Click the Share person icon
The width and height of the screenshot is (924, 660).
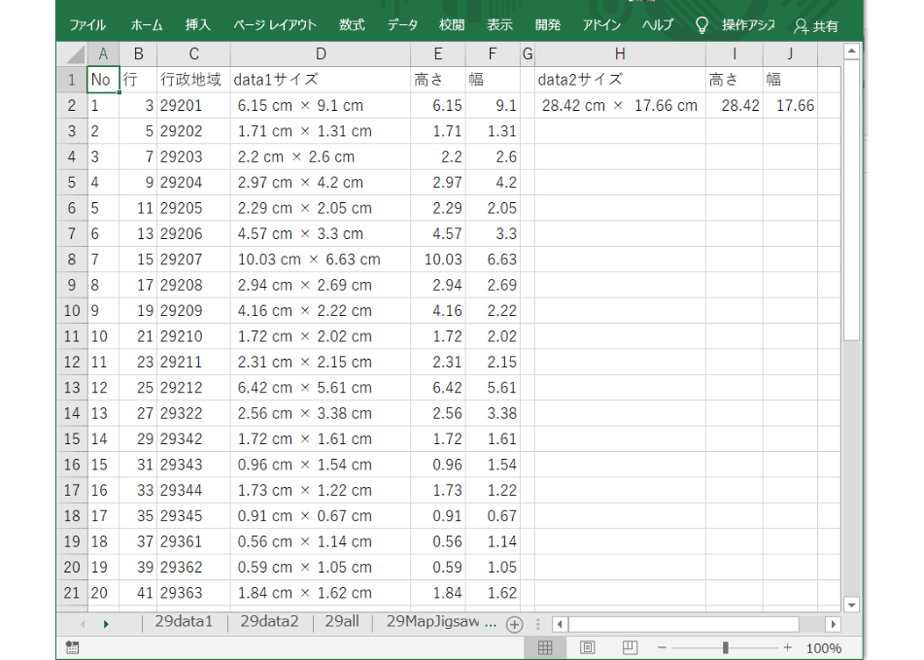pos(801,26)
